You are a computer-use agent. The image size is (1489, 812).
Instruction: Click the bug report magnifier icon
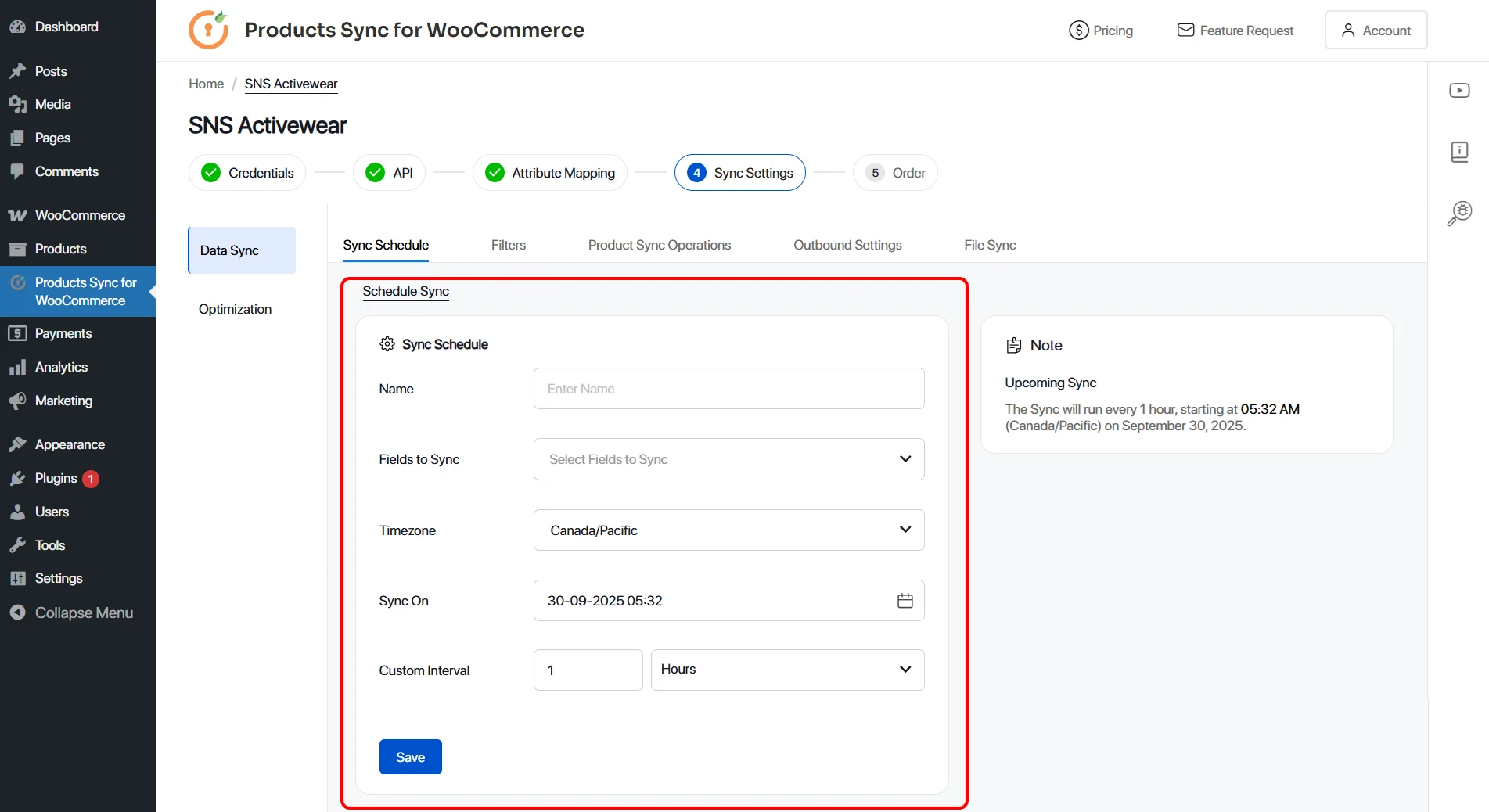[1458, 212]
